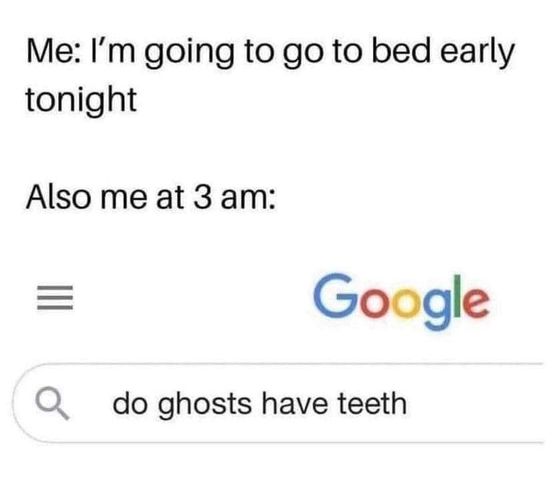Screen dimensions: 552x501
Task: Click the blue capital G in Google
Action: 334,296
